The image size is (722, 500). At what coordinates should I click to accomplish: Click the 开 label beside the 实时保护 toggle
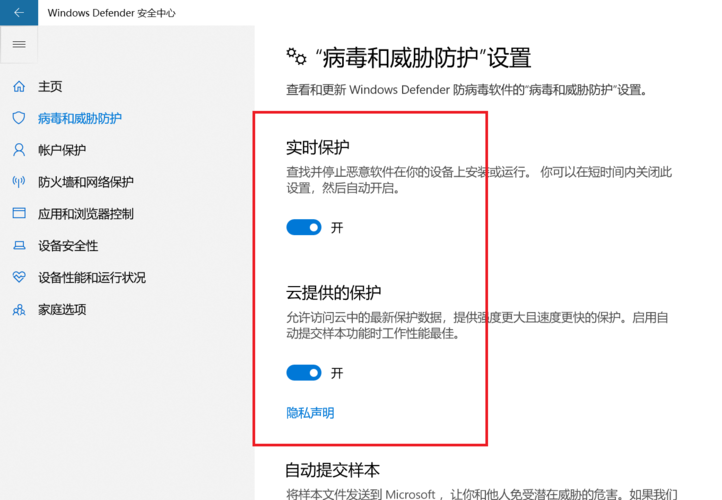coord(337,228)
